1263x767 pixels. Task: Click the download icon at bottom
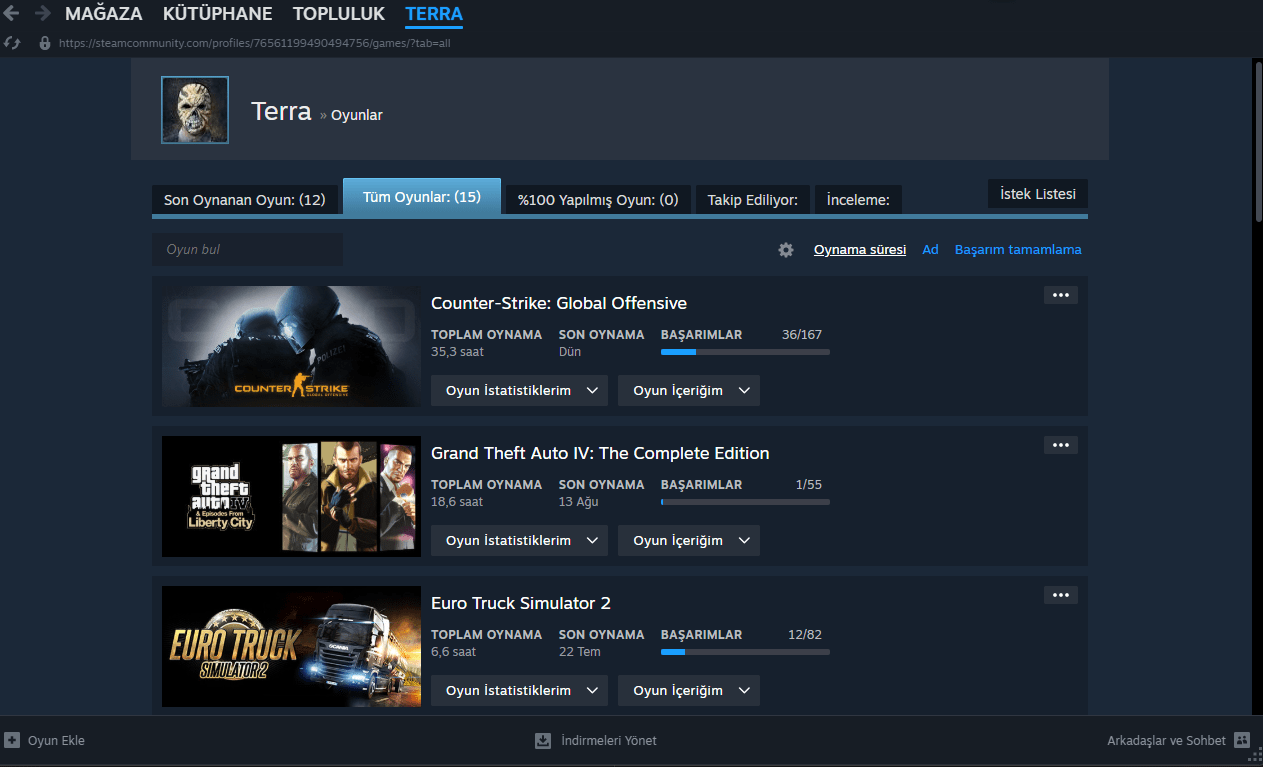543,741
